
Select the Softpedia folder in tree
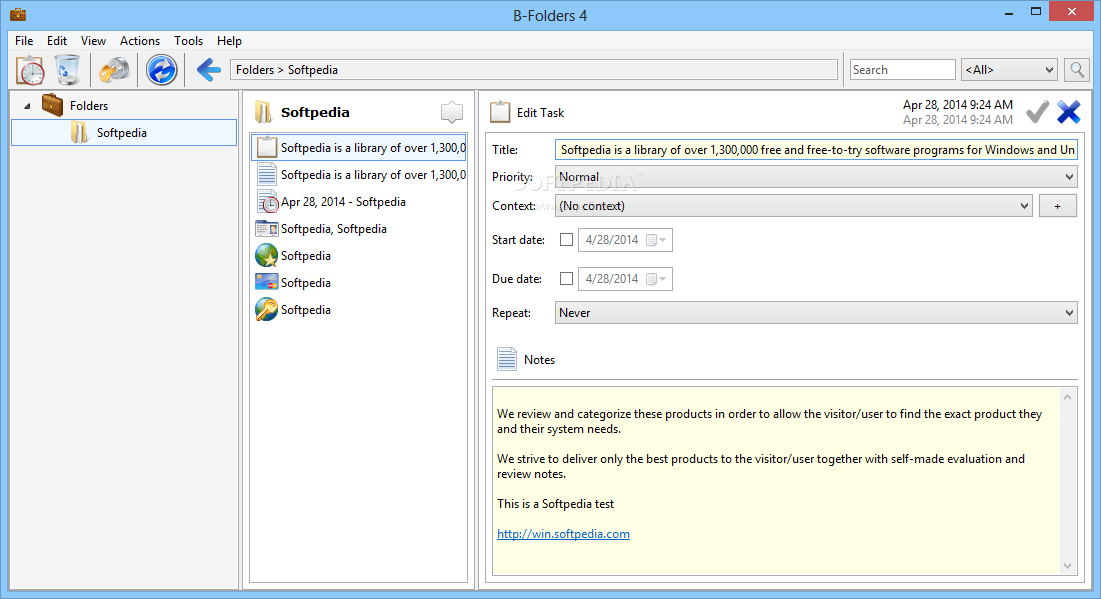click(x=124, y=133)
